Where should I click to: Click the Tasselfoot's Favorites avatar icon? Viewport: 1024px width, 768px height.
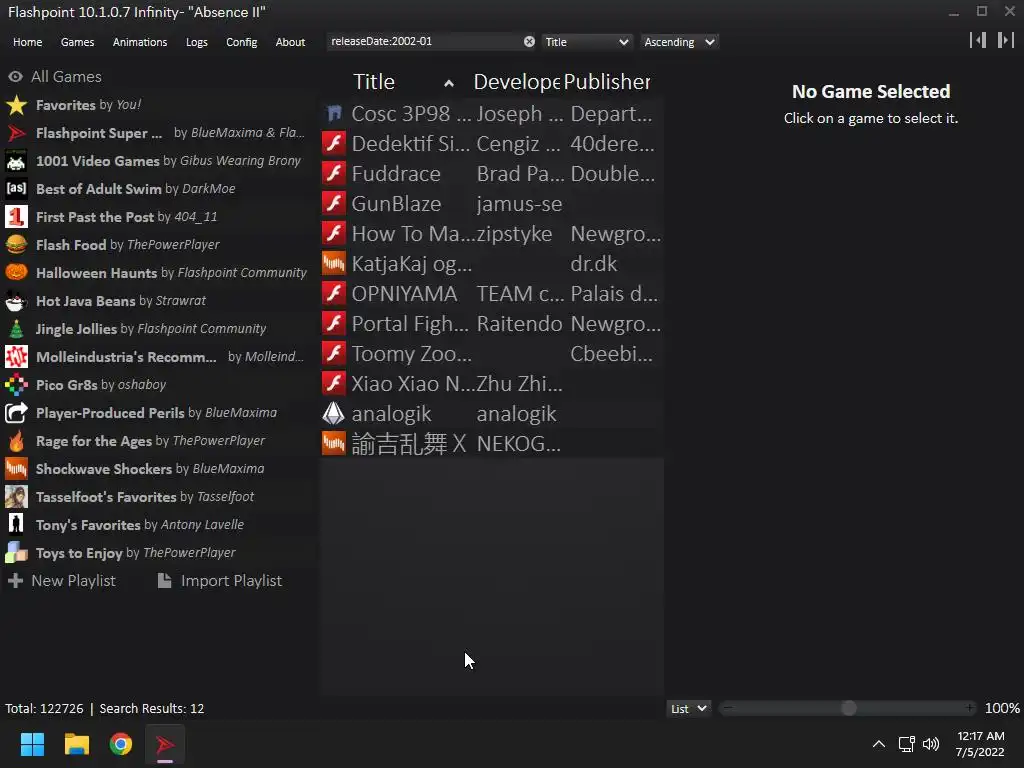point(16,497)
